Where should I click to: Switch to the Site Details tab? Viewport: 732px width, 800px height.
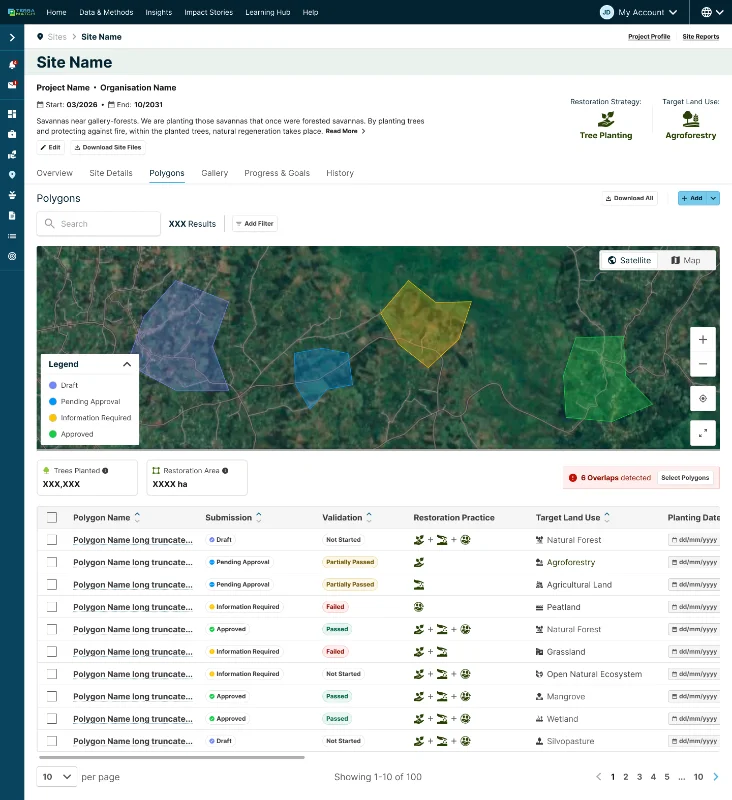click(111, 173)
